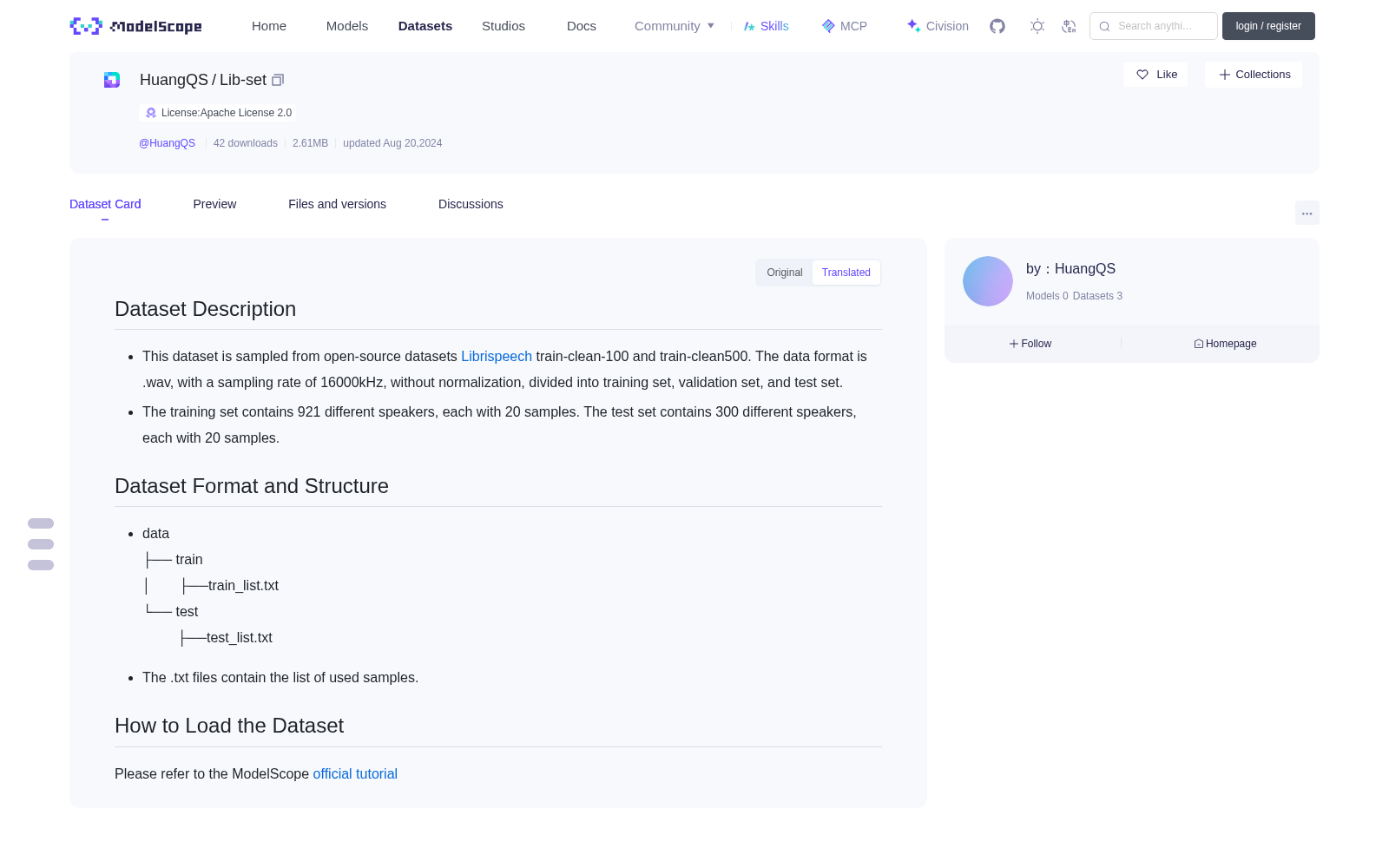The image size is (1389, 868).
Task: Switch to Translated text view
Action: (x=846, y=273)
